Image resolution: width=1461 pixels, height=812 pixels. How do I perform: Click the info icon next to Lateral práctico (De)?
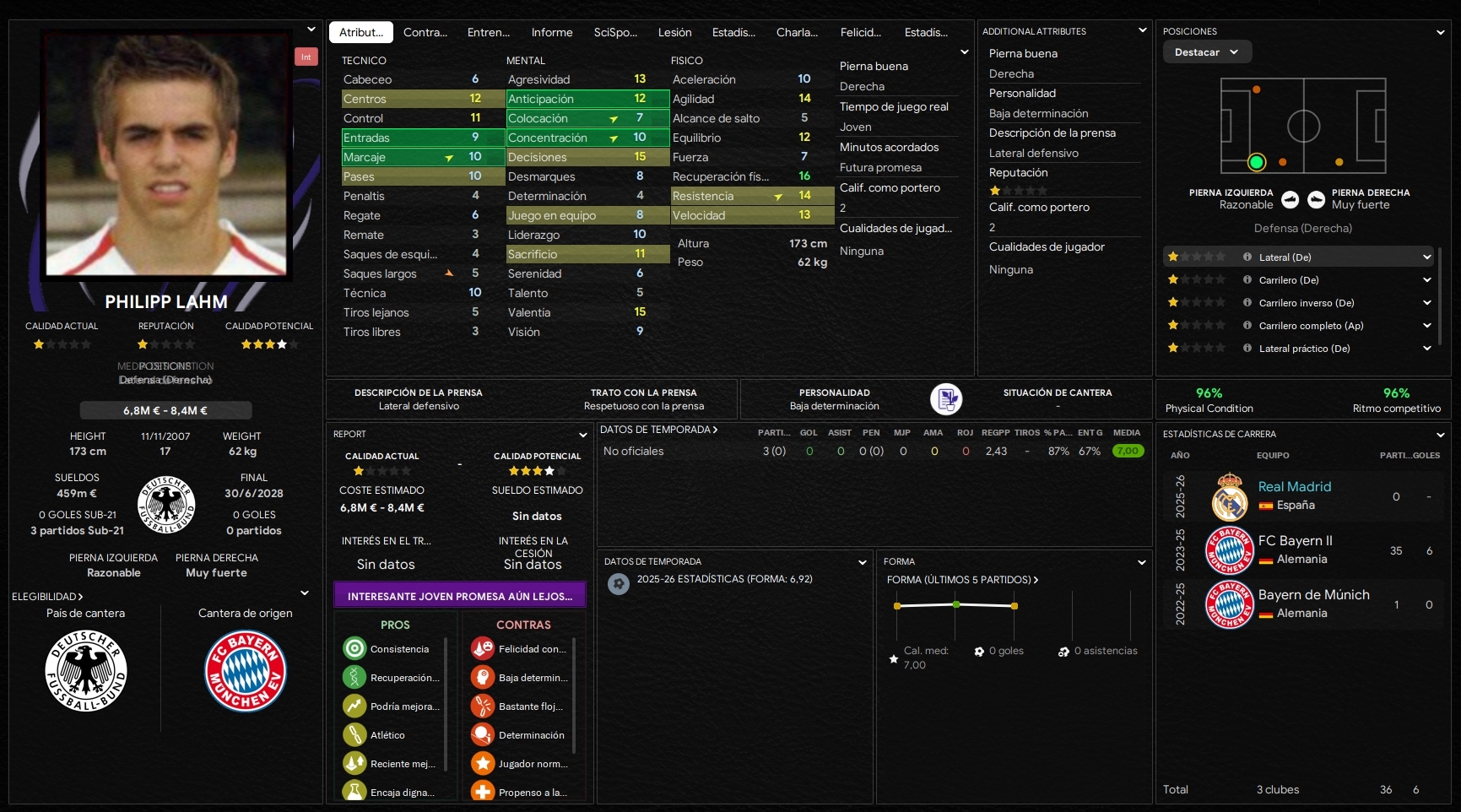[1247, 348]
